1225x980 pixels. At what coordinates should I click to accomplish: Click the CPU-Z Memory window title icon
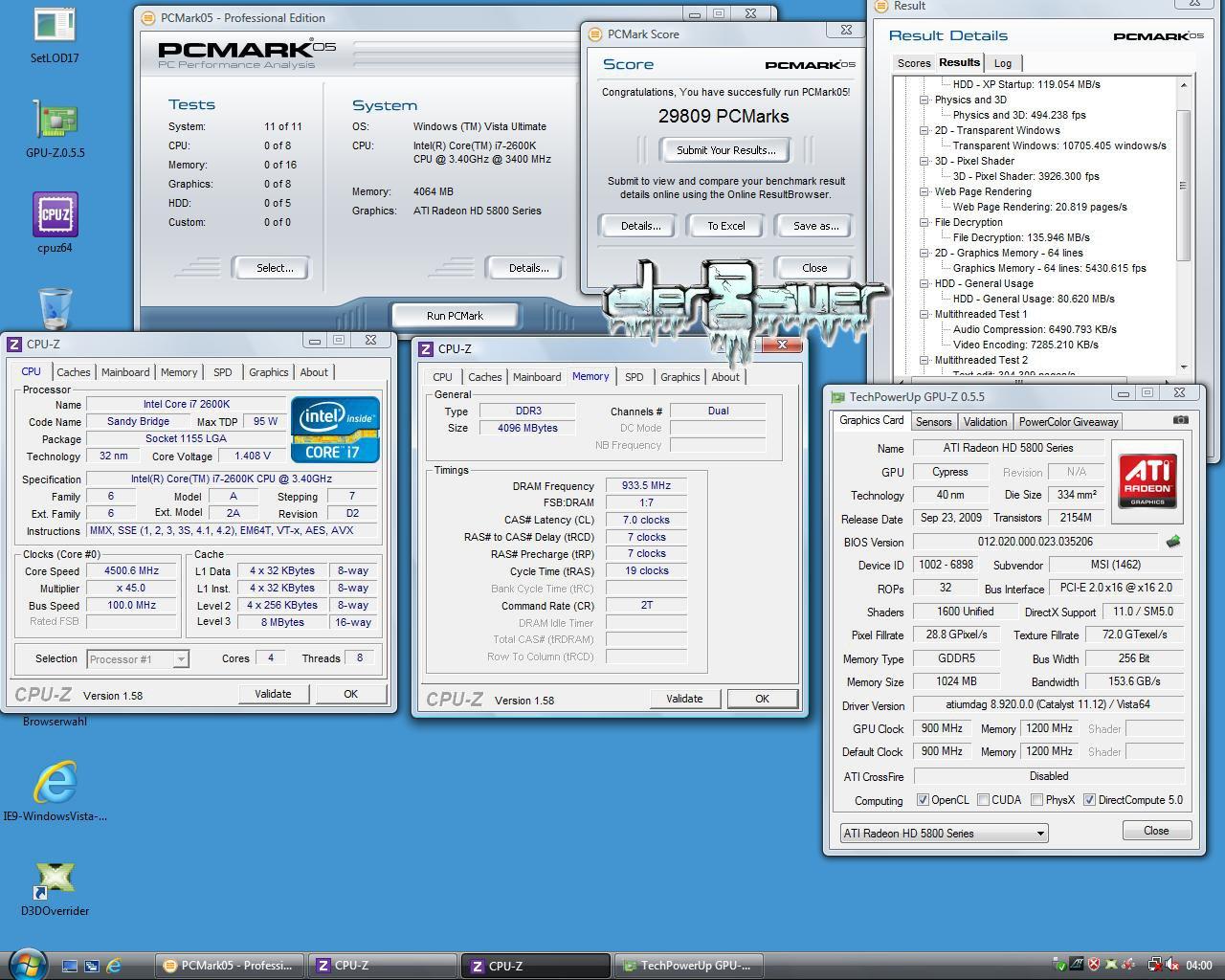coord(426,349)
